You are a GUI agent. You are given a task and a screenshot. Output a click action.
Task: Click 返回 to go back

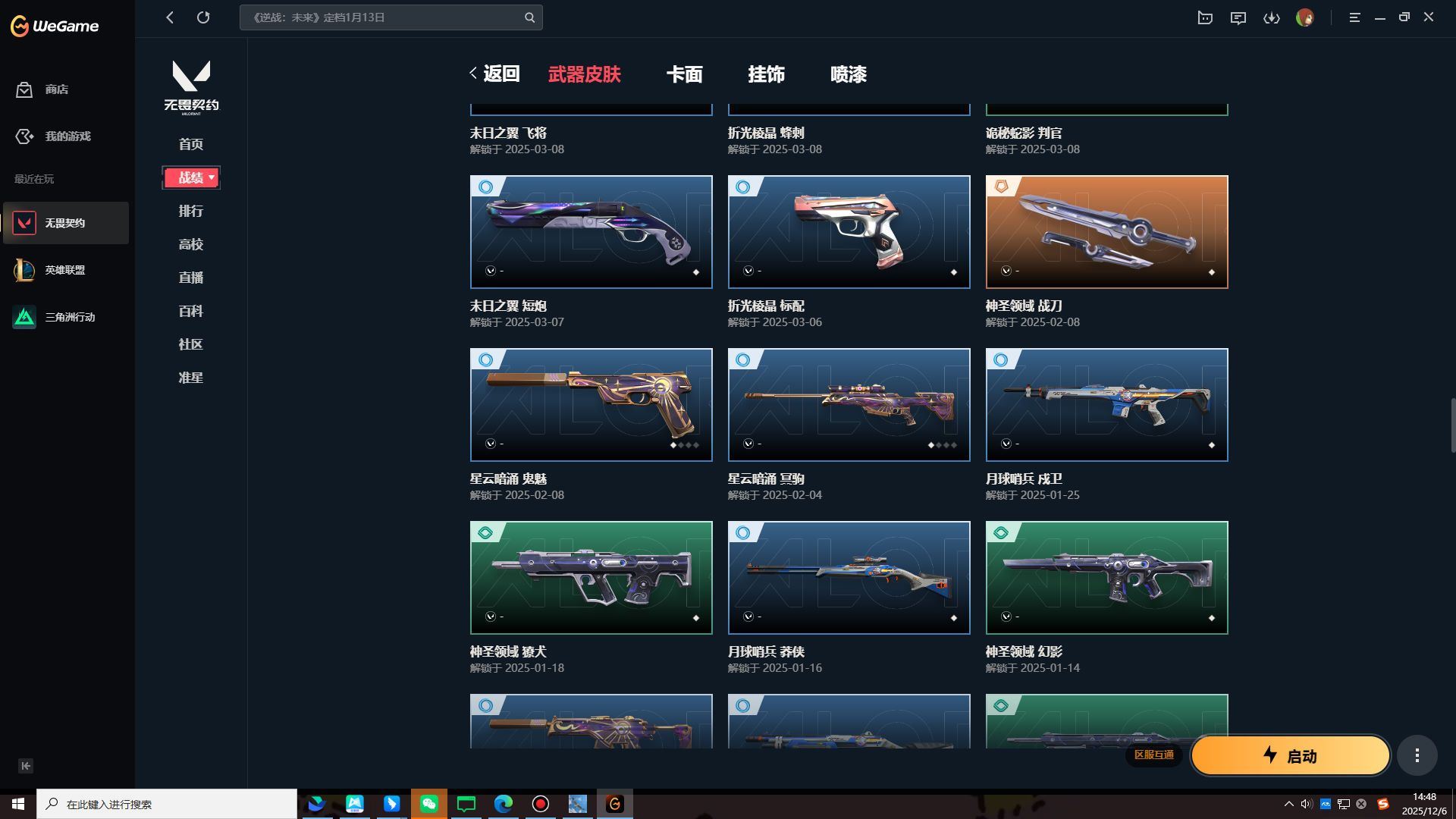tap(500, 74)
